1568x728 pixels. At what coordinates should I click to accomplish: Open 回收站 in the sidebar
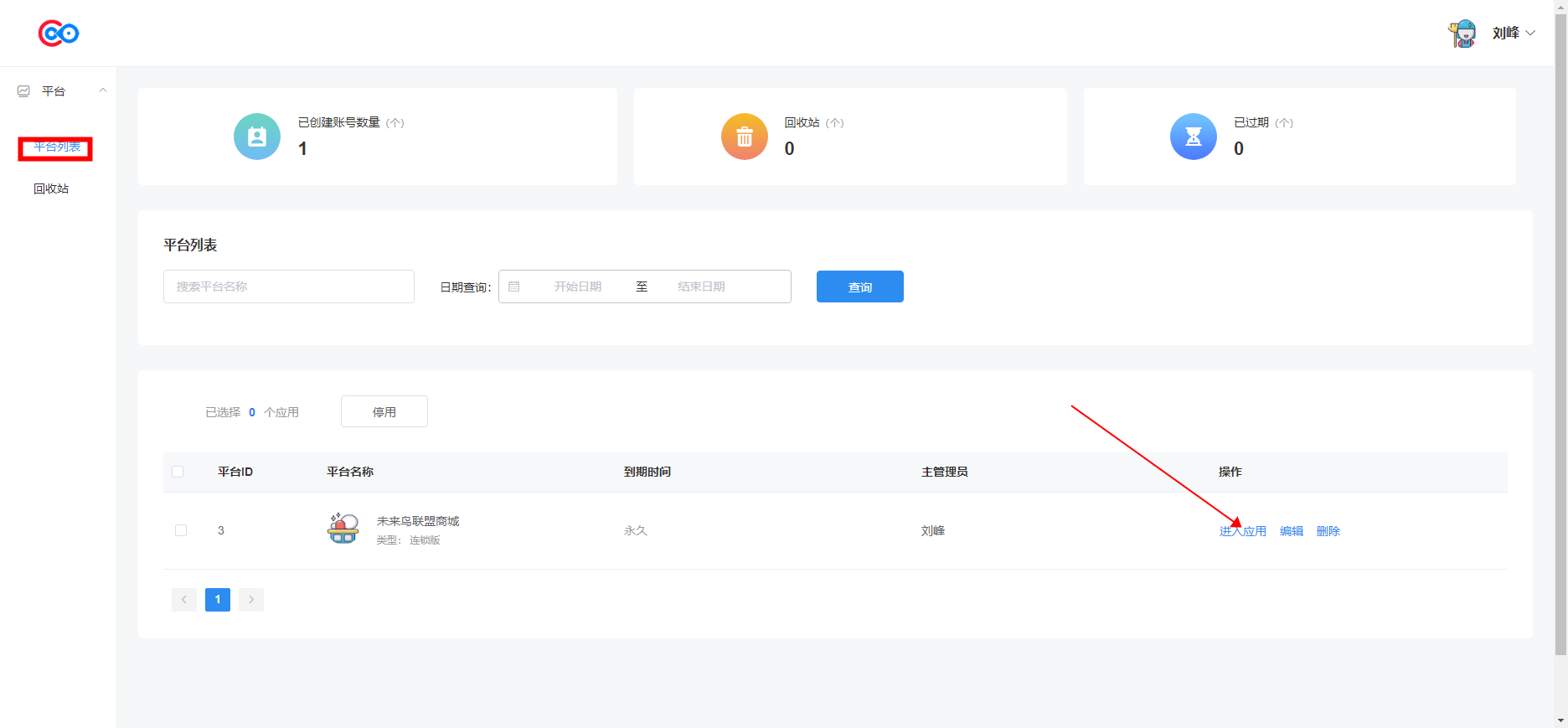(x=51, y=189)
